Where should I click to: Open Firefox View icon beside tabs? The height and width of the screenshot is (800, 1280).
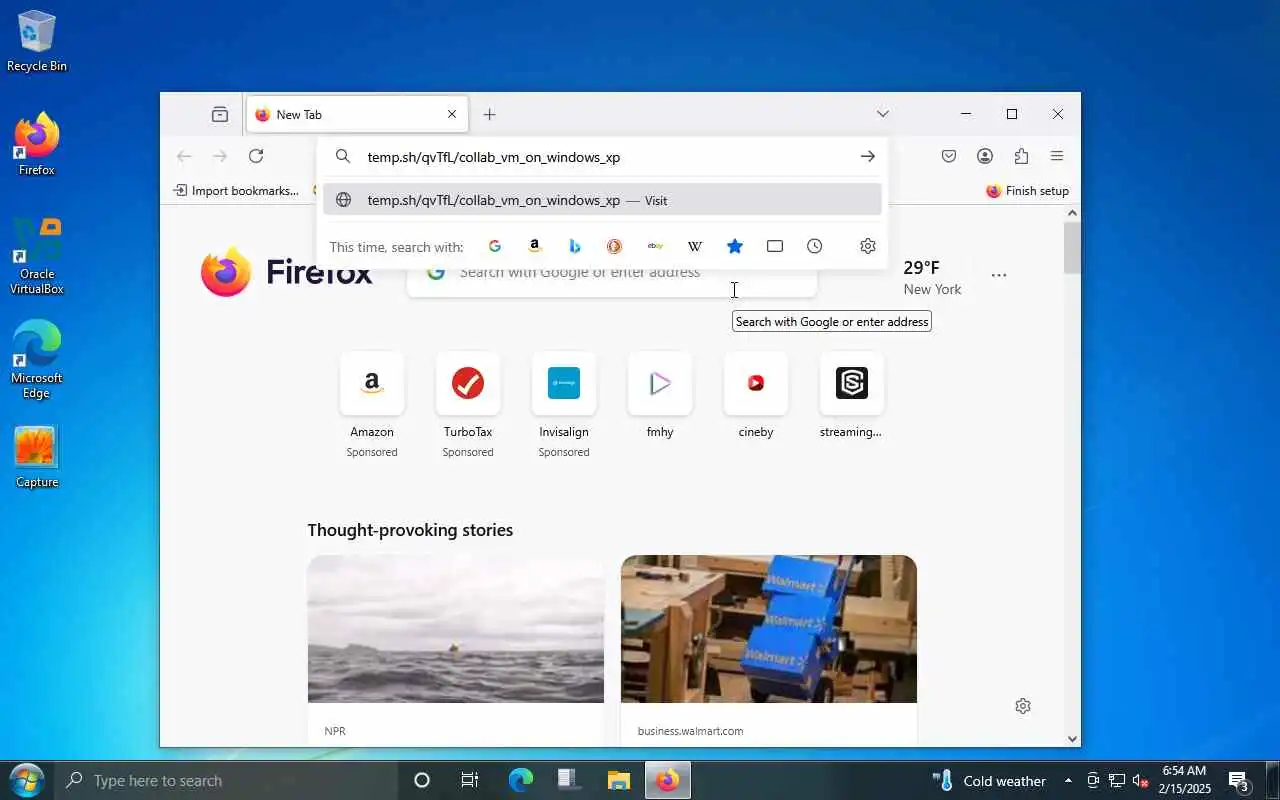(x=220, y=114)
